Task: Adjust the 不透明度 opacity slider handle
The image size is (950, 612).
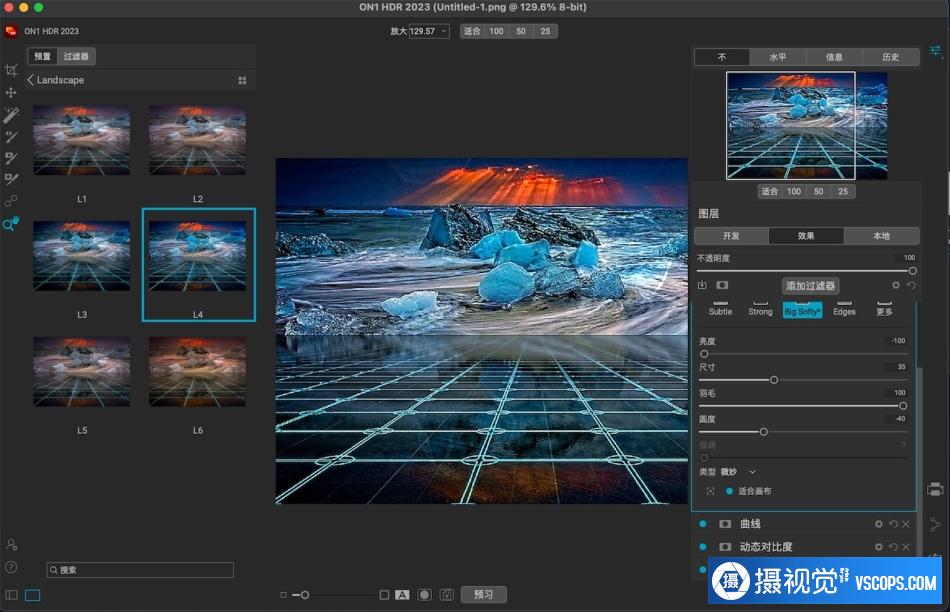Action: (912, 271)
